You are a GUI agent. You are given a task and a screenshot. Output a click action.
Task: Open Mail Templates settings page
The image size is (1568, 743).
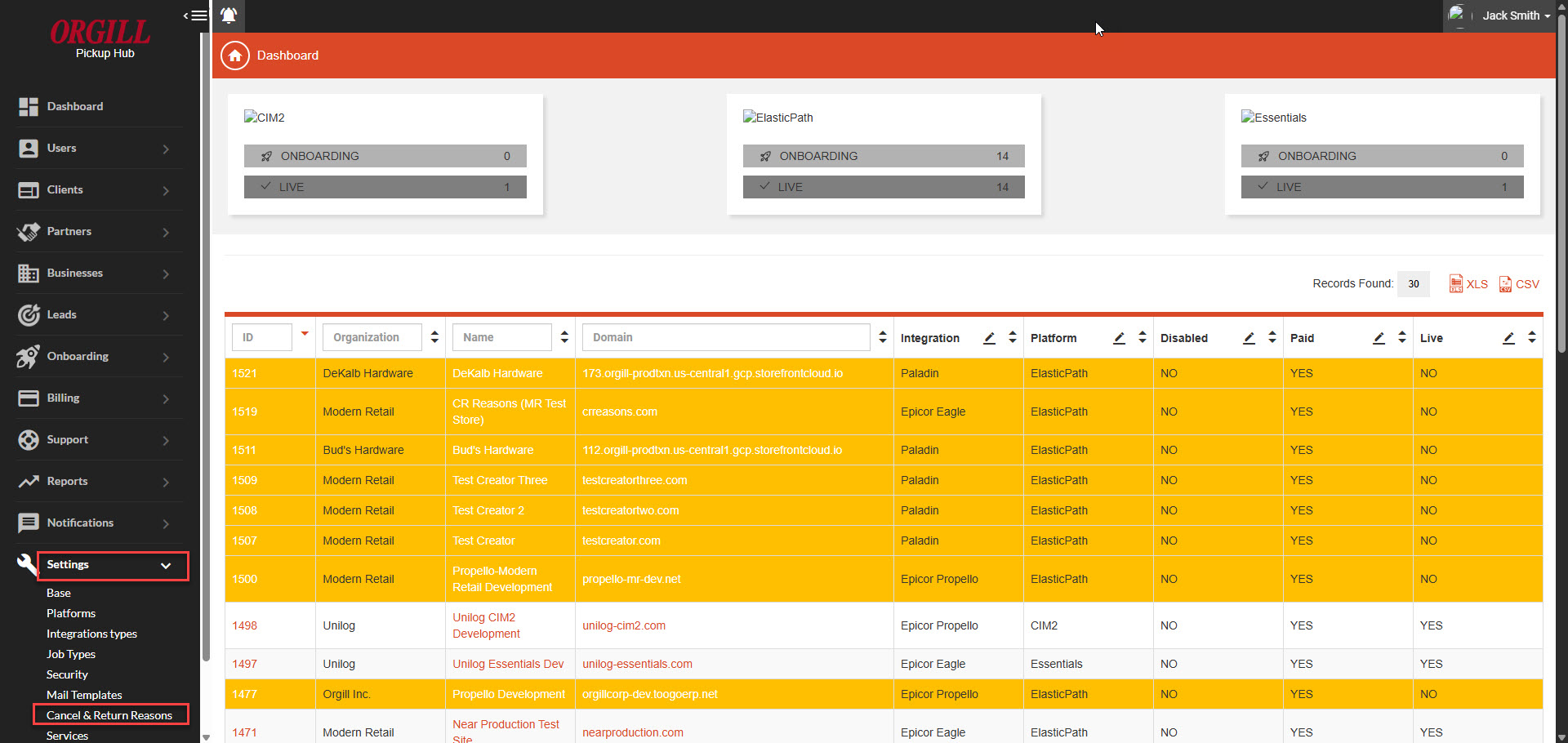(84, 695)
